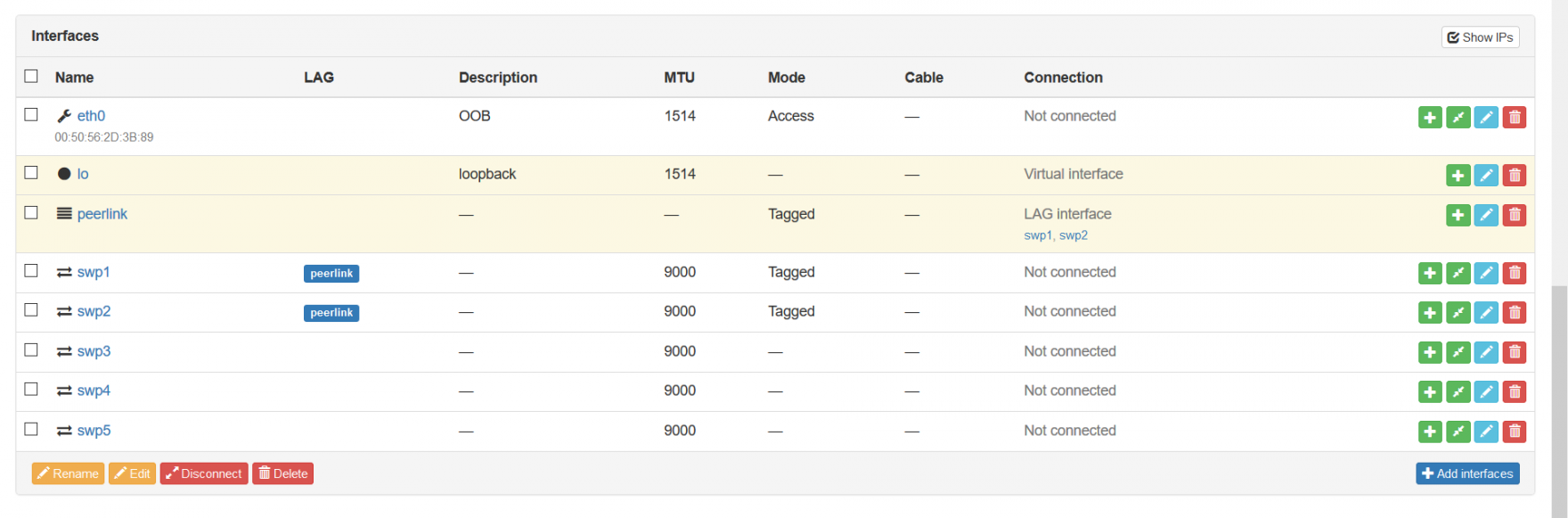Image resolution: width=1568 pixels, height=518 pixels.
Task: Toggle the Show IPs button
Action: point(1480,37)
